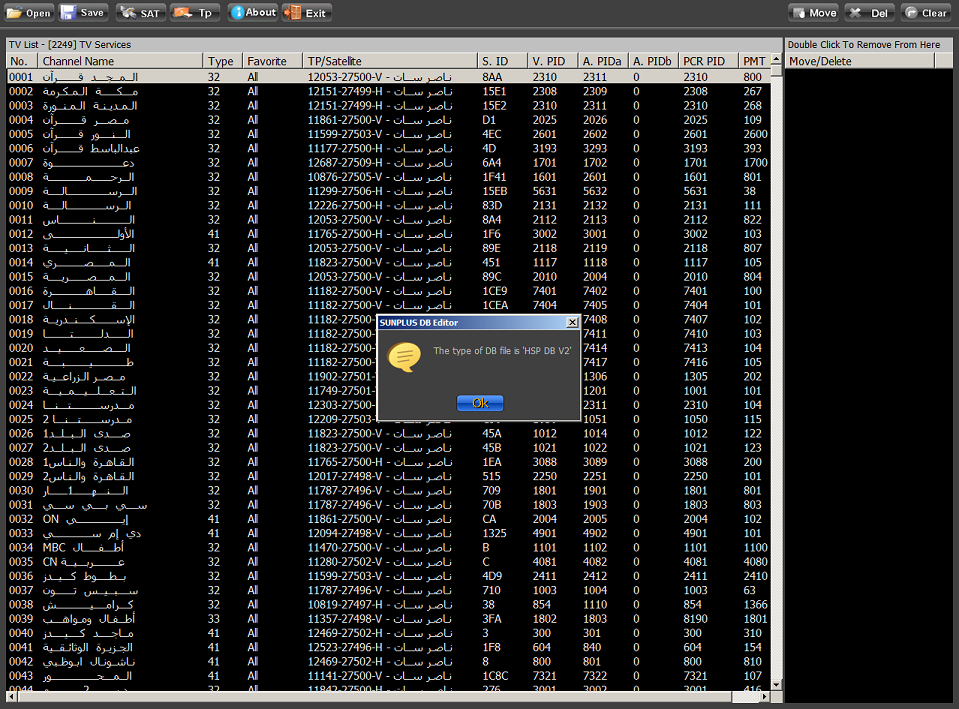This screenshot has width=959, height=709.
Task: Sort by the S. ID column header
Action: [x=502, y=61]
